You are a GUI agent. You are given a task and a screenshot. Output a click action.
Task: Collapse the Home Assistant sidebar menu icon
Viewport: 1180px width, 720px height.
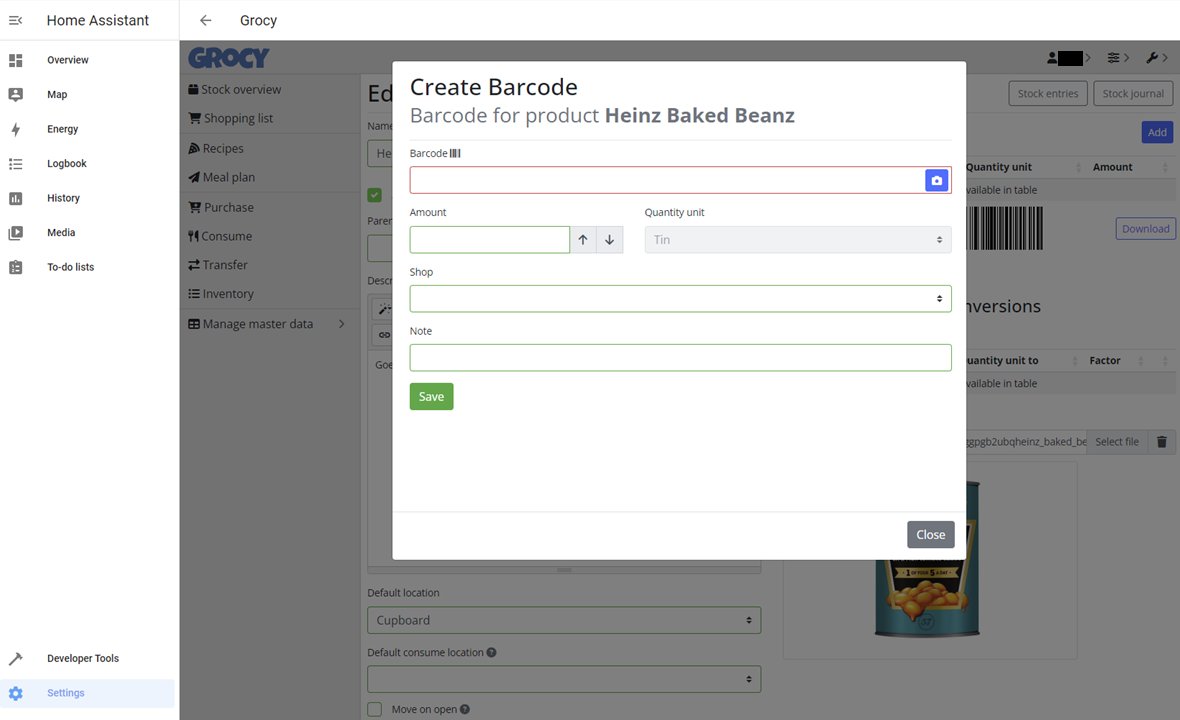point(15,20)
